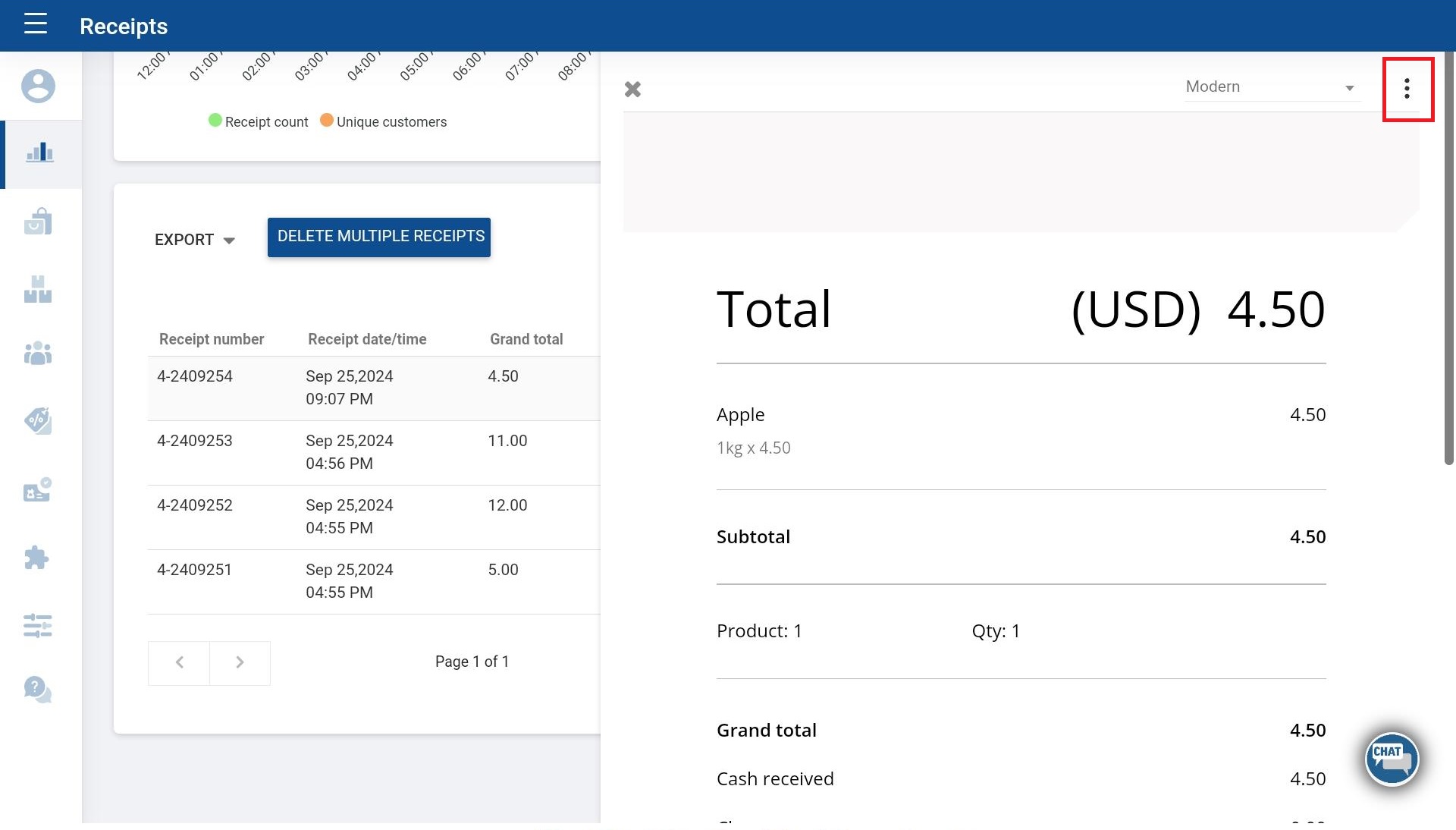
Task: Expand the Export dropdown
Action: [x=194, y=240]
